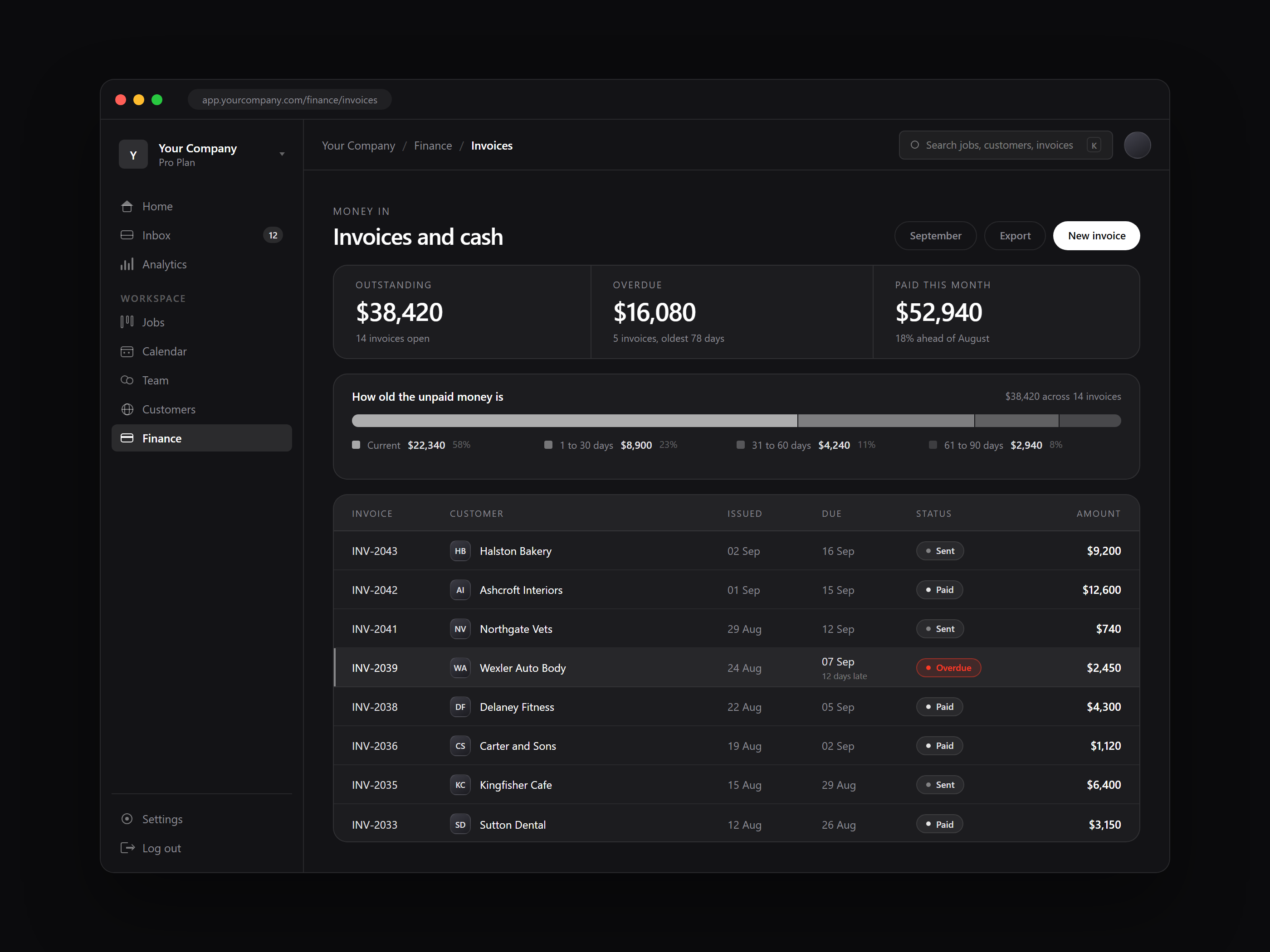Click the Overdue $16,080 summary figure
The image size is (1270, 952).
[x=654, y=312]
